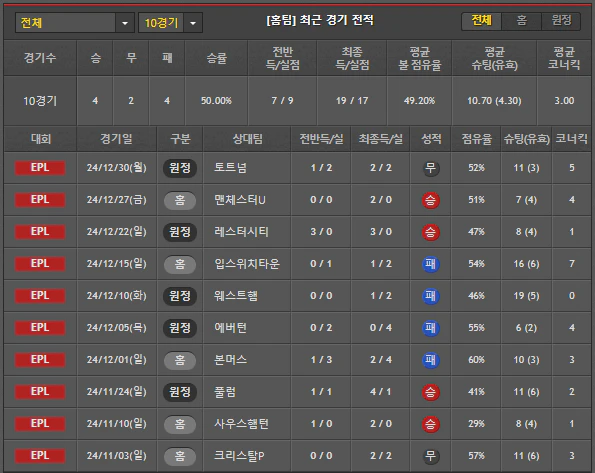The height and width of the screenshot is (473, 595).
Task: Switch to the 홈 matches filter
Action: tap(522, 20)
